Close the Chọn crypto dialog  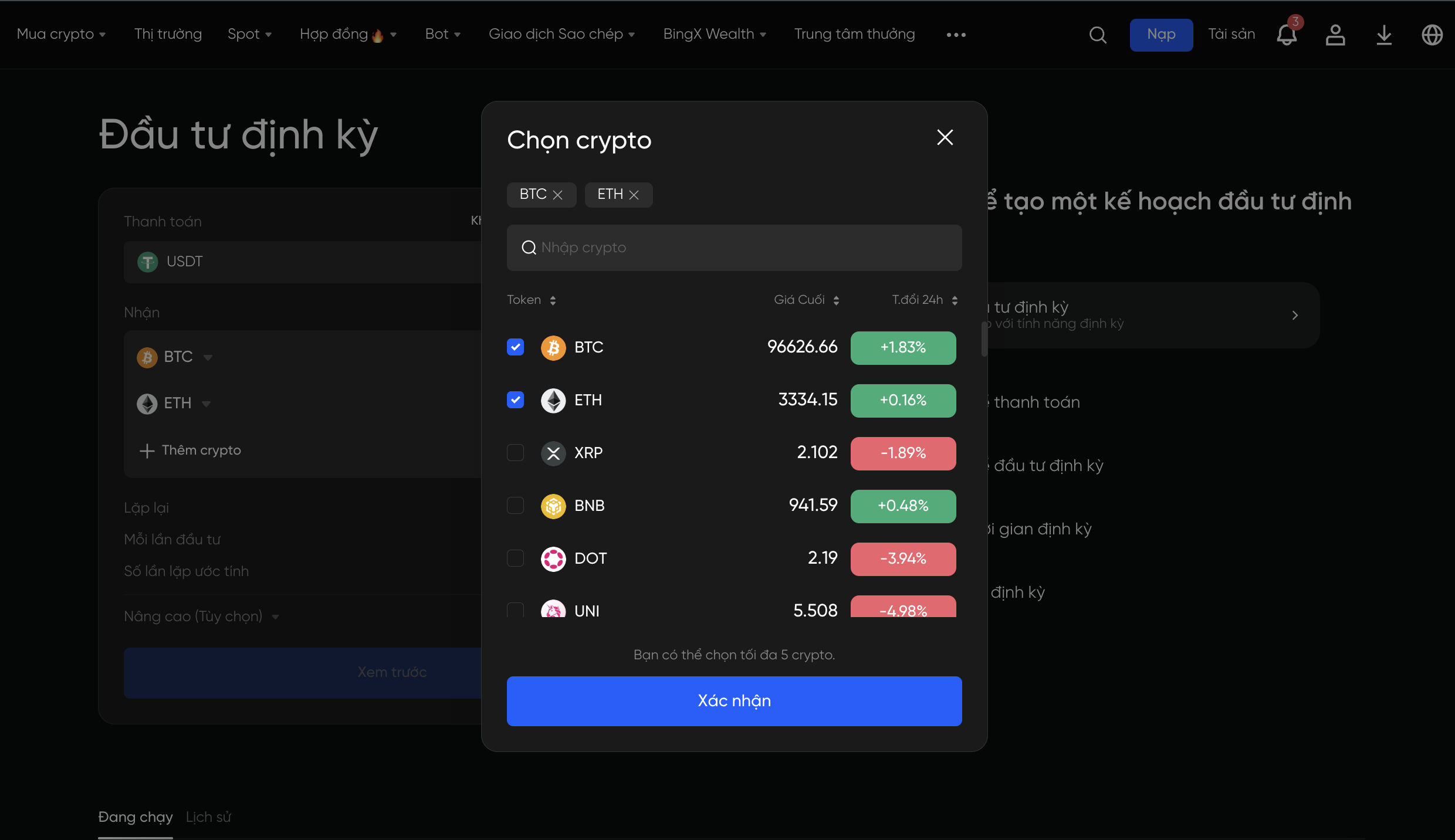[x=945, y=137]
